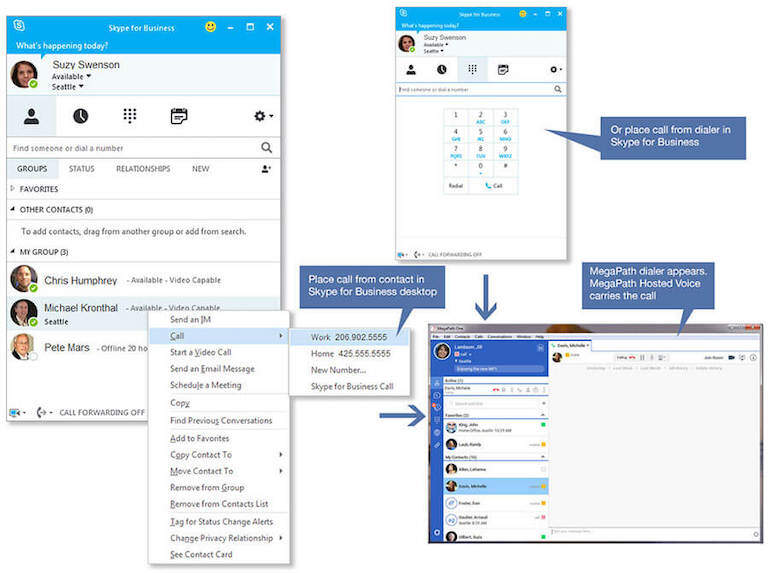Expand FAVORITES group
Screen dimensions: 768x573
tap(13, 189)
